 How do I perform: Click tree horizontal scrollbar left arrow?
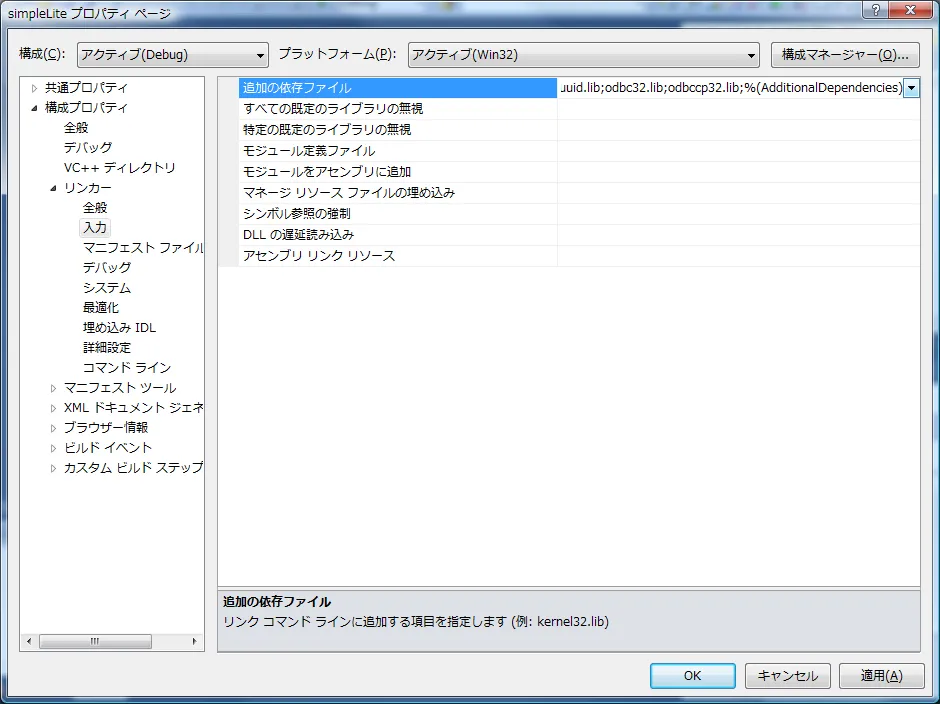point(29,641)
